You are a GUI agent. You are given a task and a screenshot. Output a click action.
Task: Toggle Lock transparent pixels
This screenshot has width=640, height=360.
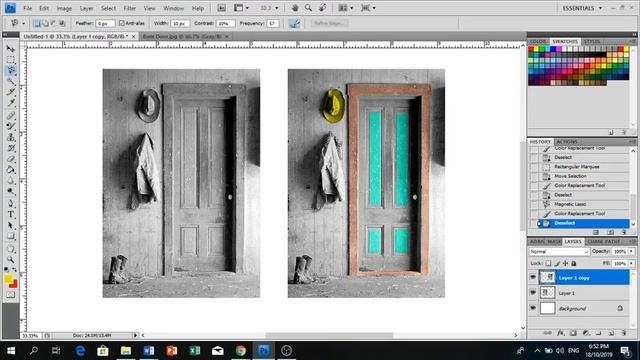548,263
